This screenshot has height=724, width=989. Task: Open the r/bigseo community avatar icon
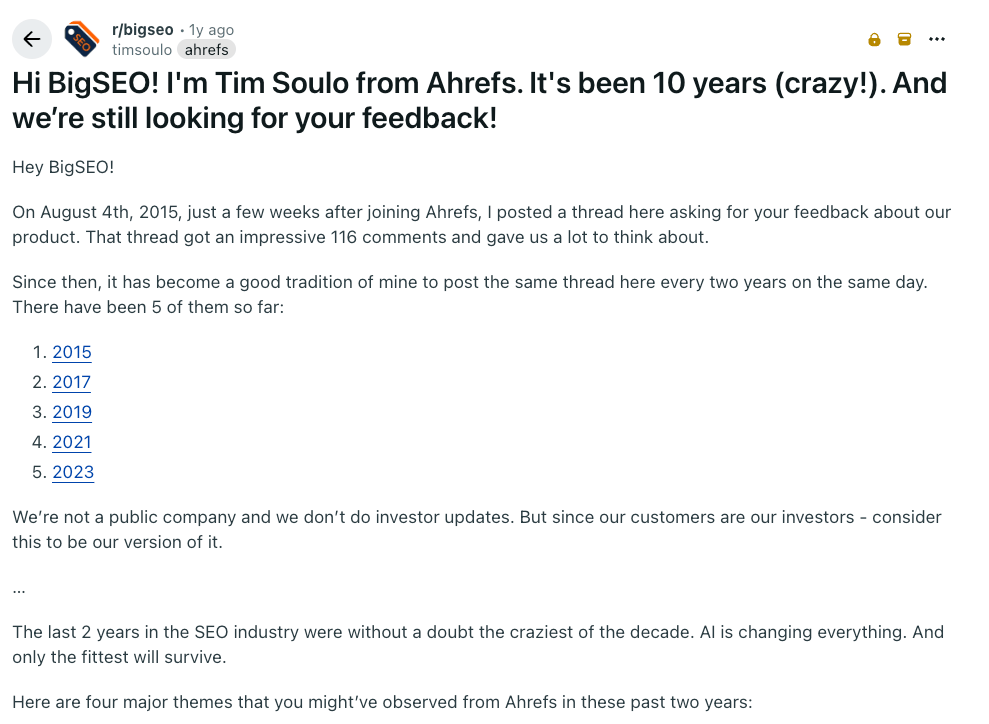81,39
